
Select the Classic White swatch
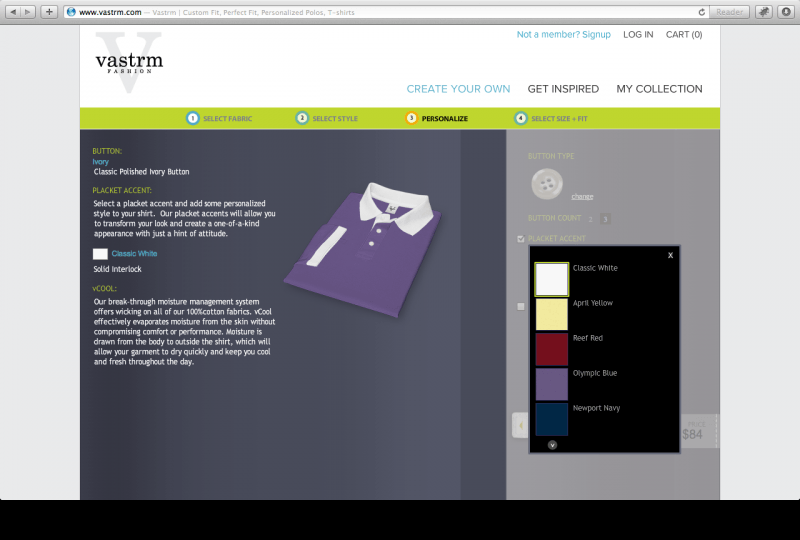(552, 279)
